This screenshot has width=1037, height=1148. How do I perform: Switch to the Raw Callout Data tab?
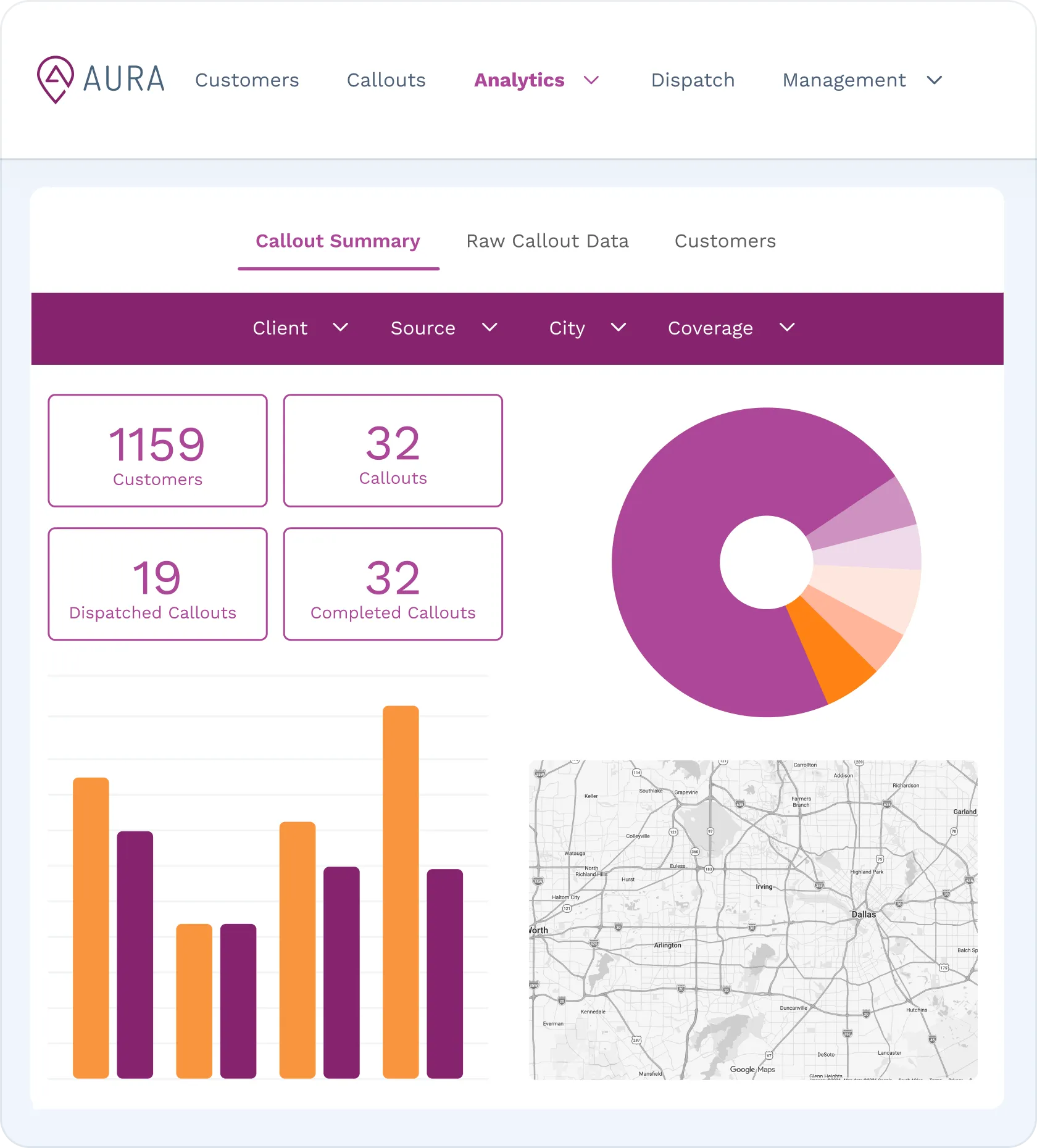click(x=548, y=241)
